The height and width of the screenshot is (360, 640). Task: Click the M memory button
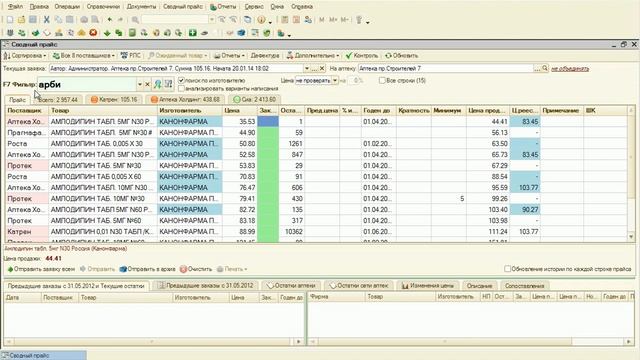[322, 20]
